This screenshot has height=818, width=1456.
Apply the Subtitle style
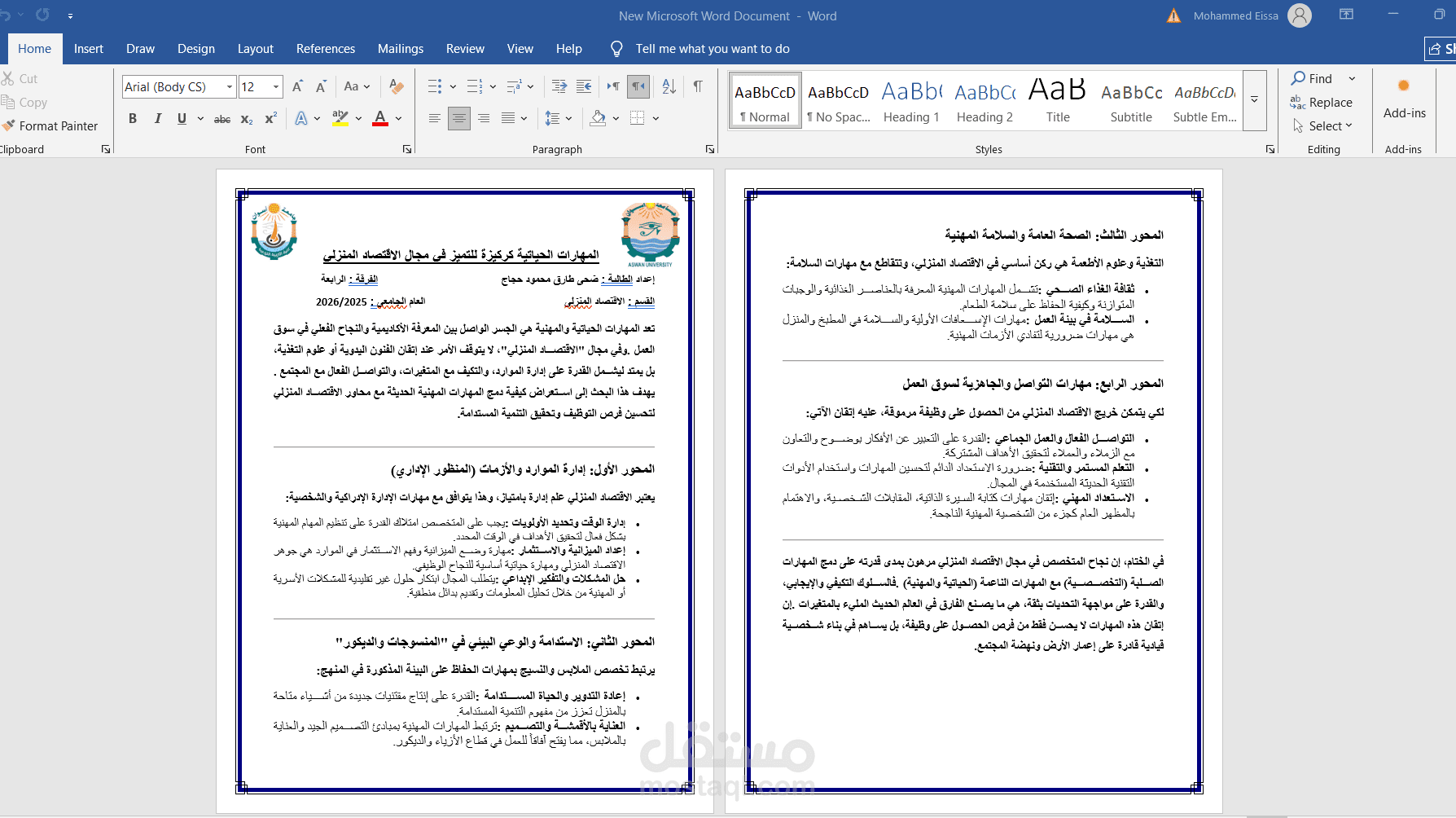1131,100
